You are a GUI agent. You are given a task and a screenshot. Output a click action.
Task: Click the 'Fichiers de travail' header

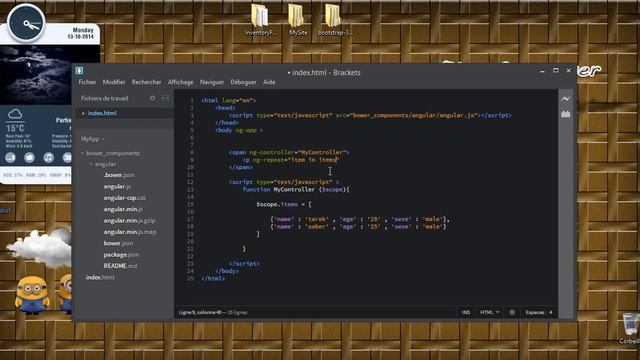point(104,98)
